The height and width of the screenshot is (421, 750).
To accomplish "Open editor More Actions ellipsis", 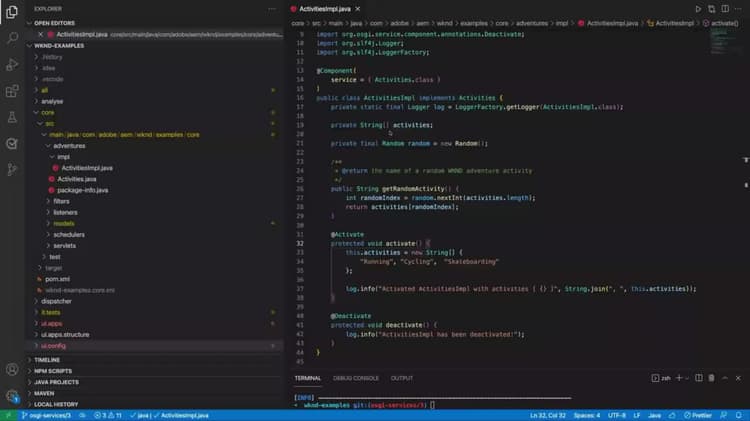I will coord(738,9).
